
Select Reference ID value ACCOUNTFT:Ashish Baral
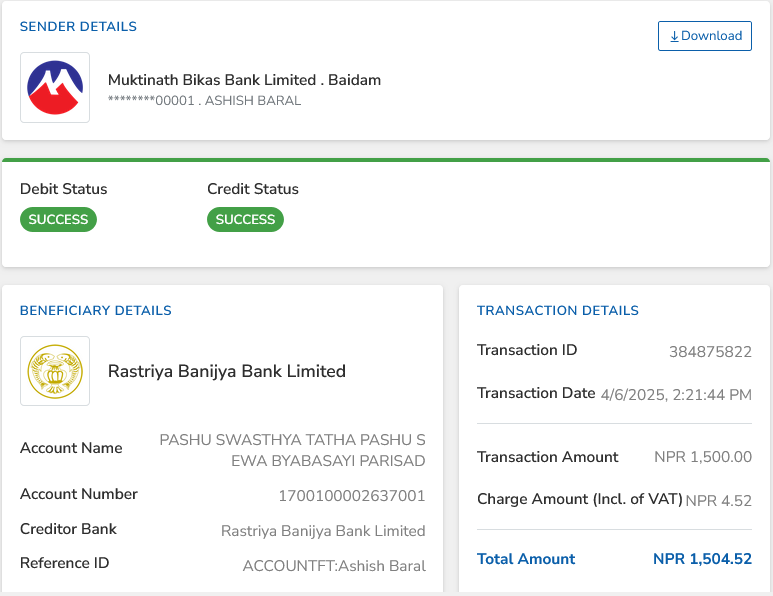click(334, 566)
